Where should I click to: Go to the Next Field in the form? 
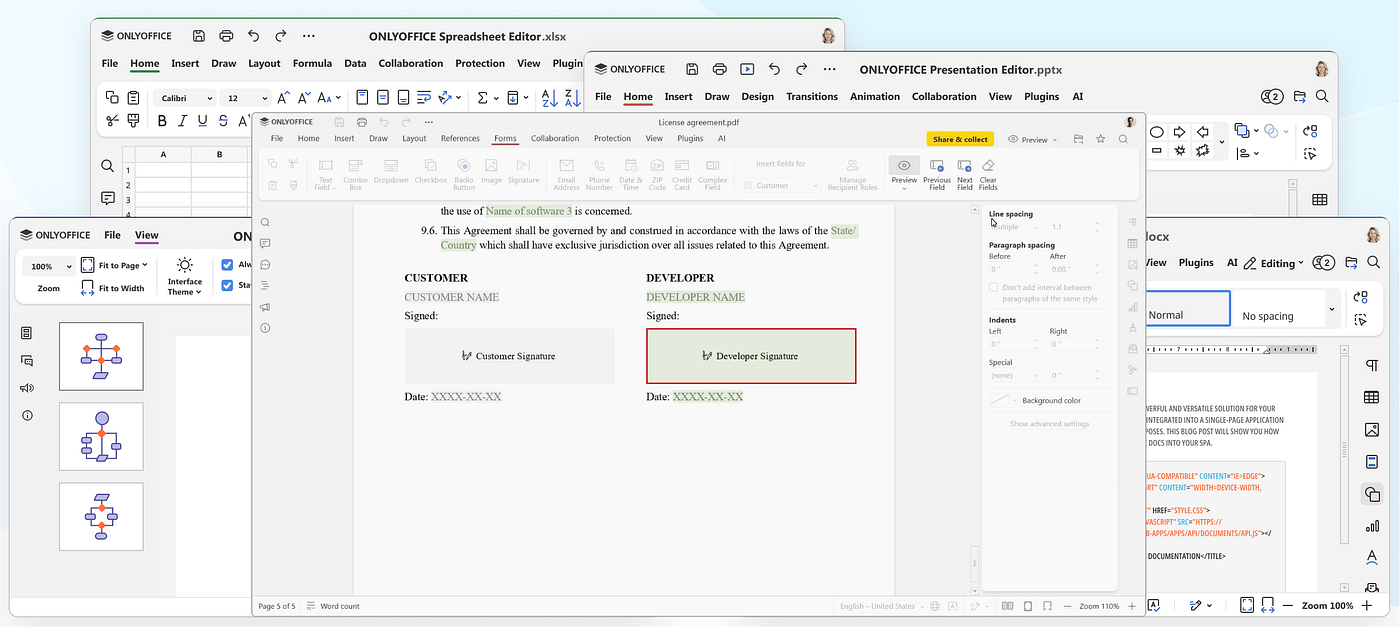[x=964, y=174]
